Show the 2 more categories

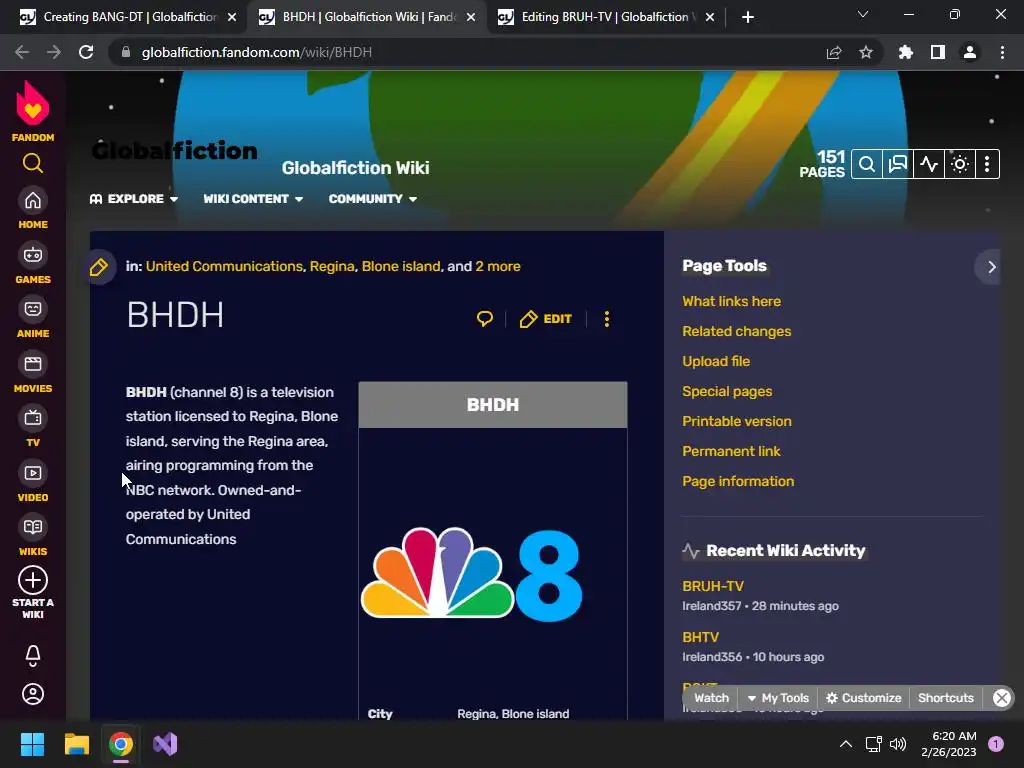coord(498,266)
